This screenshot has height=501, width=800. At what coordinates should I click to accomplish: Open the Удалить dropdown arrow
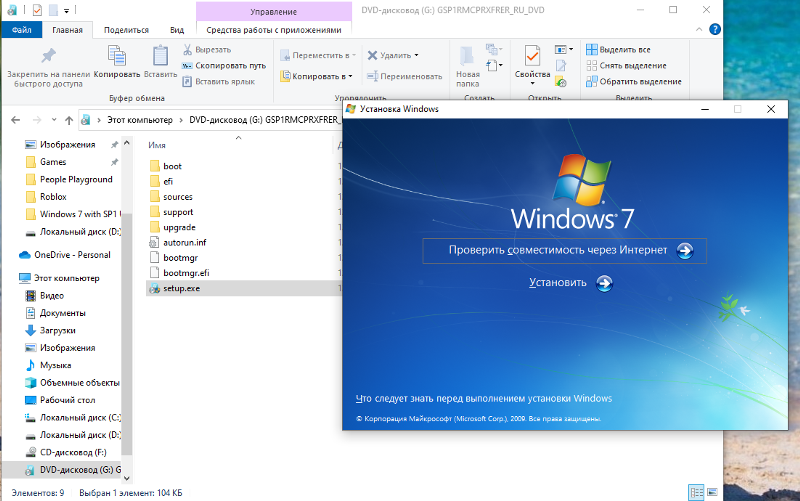coord(416,55)
